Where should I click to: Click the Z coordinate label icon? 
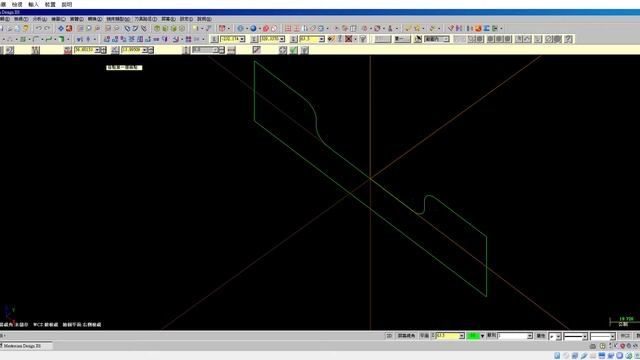tap(293, 39)
